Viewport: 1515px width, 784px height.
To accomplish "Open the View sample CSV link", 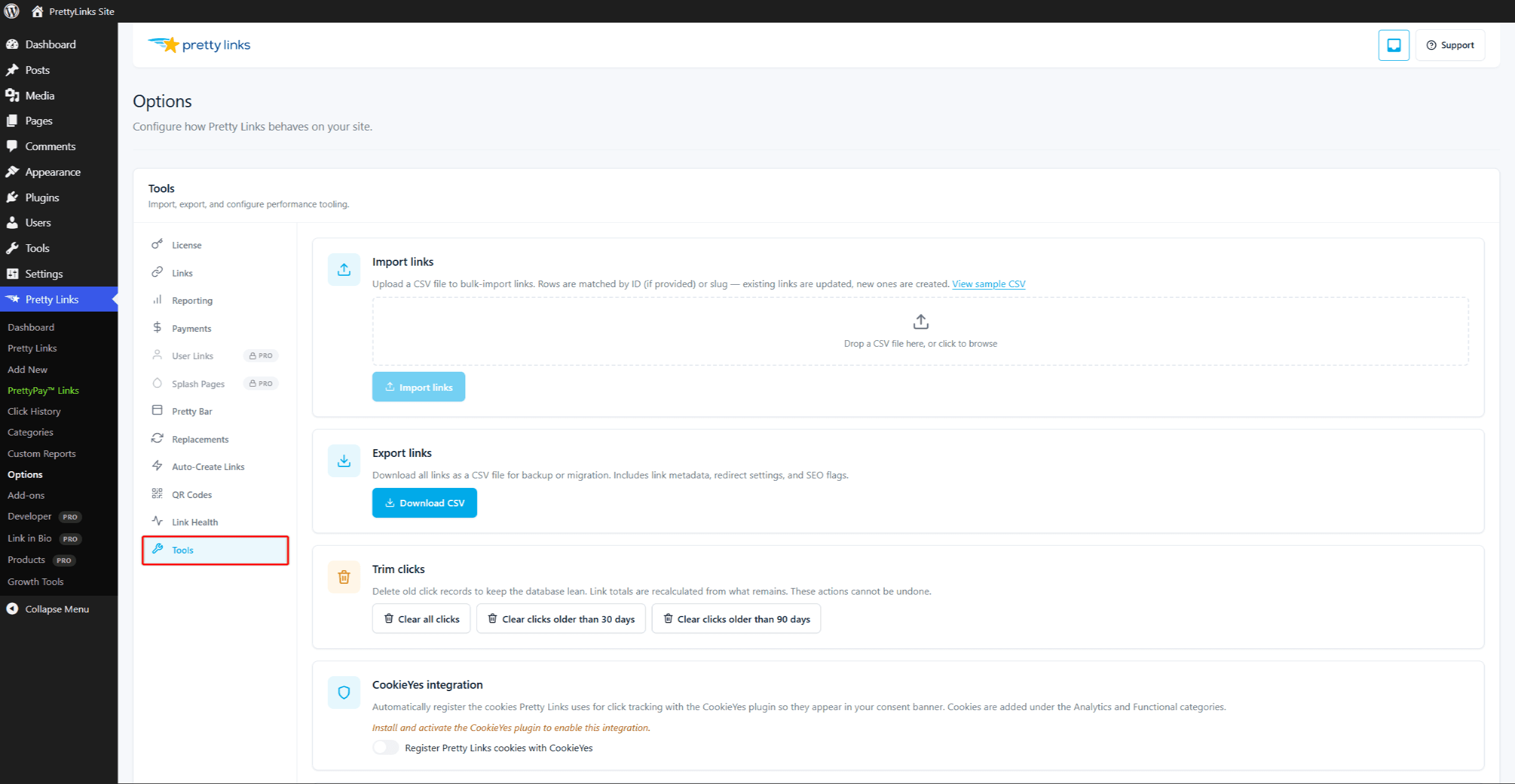I will tap(988, 284).
